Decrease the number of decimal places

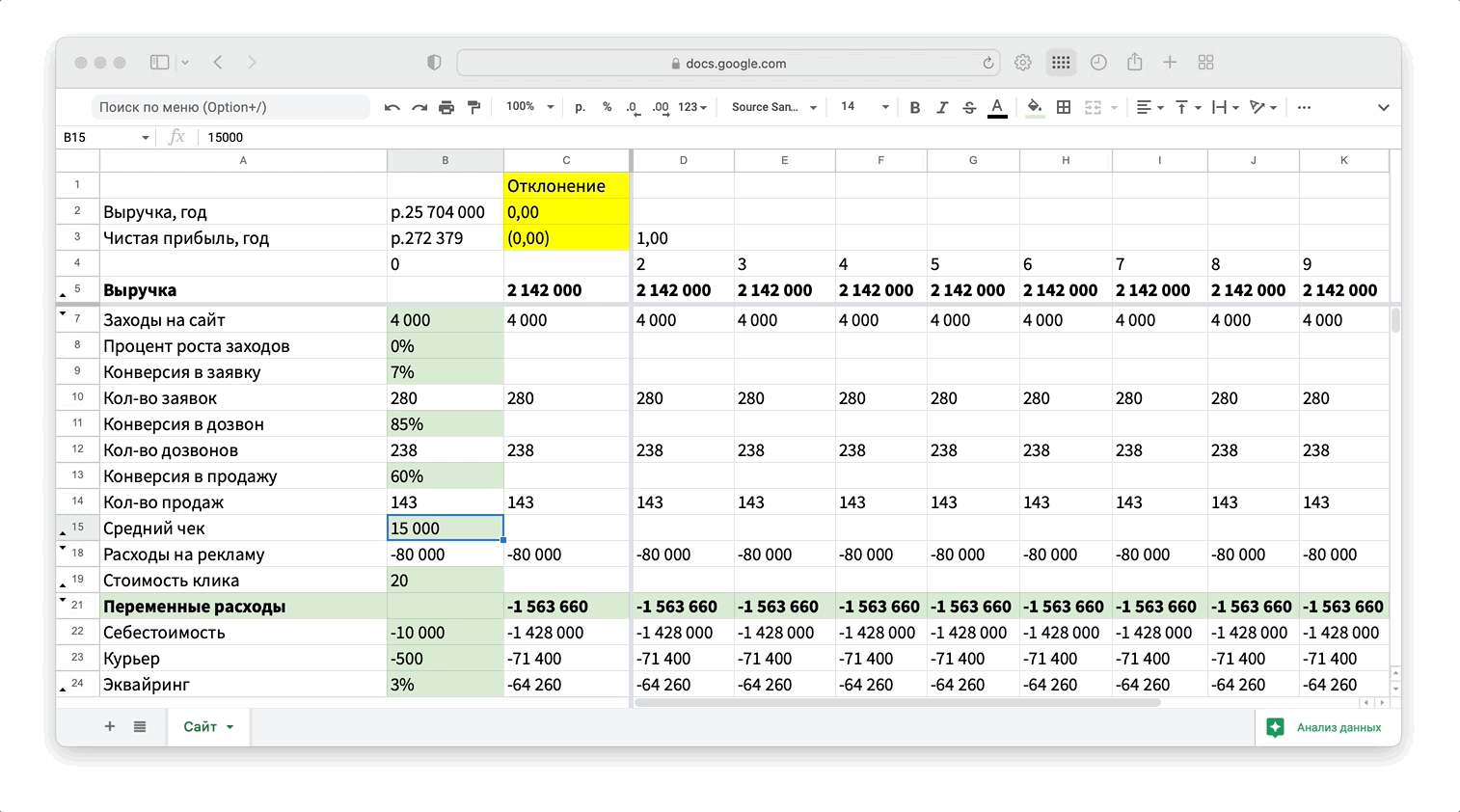pyautogui.click(x=632, y=107)
